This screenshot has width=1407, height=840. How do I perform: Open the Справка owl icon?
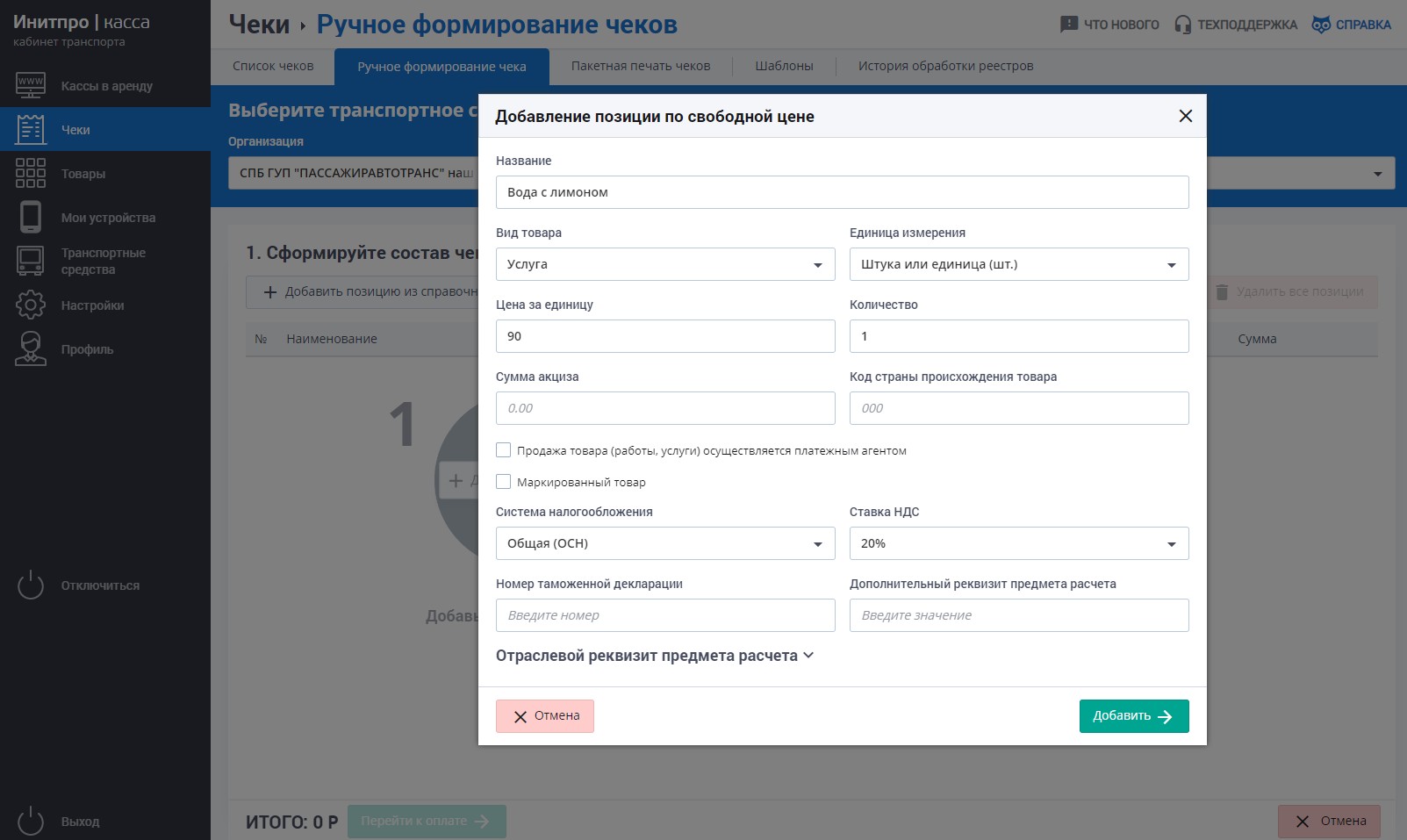[1321, 25]
